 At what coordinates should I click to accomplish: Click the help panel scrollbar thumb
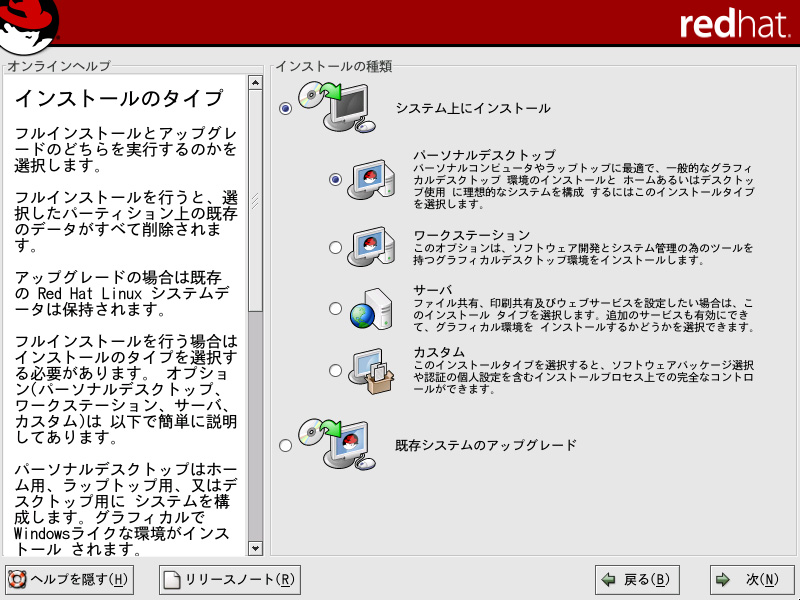255,201
